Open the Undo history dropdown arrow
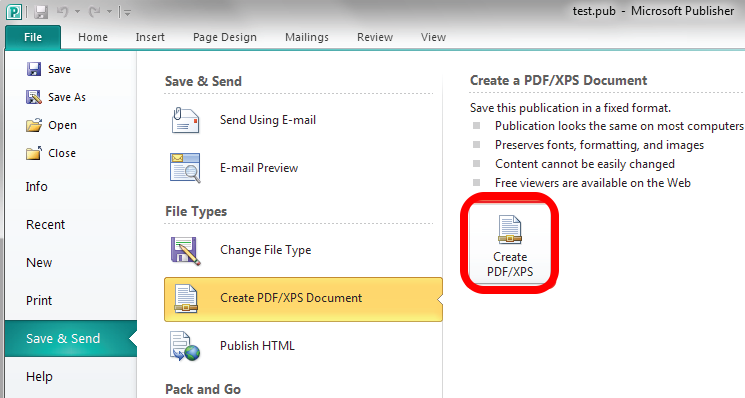The height and width of the screenshot is (398, 745). point(77,12)
